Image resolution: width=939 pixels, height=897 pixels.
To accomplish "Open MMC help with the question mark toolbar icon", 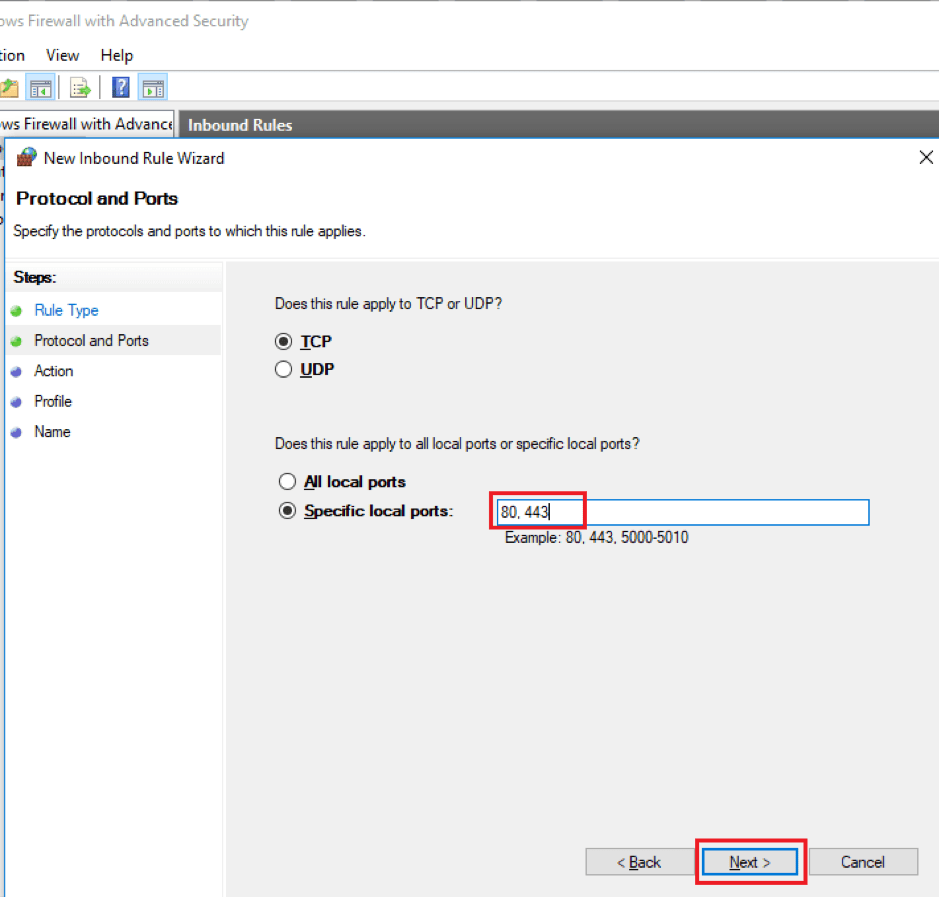I will click(x=120, y=87).
